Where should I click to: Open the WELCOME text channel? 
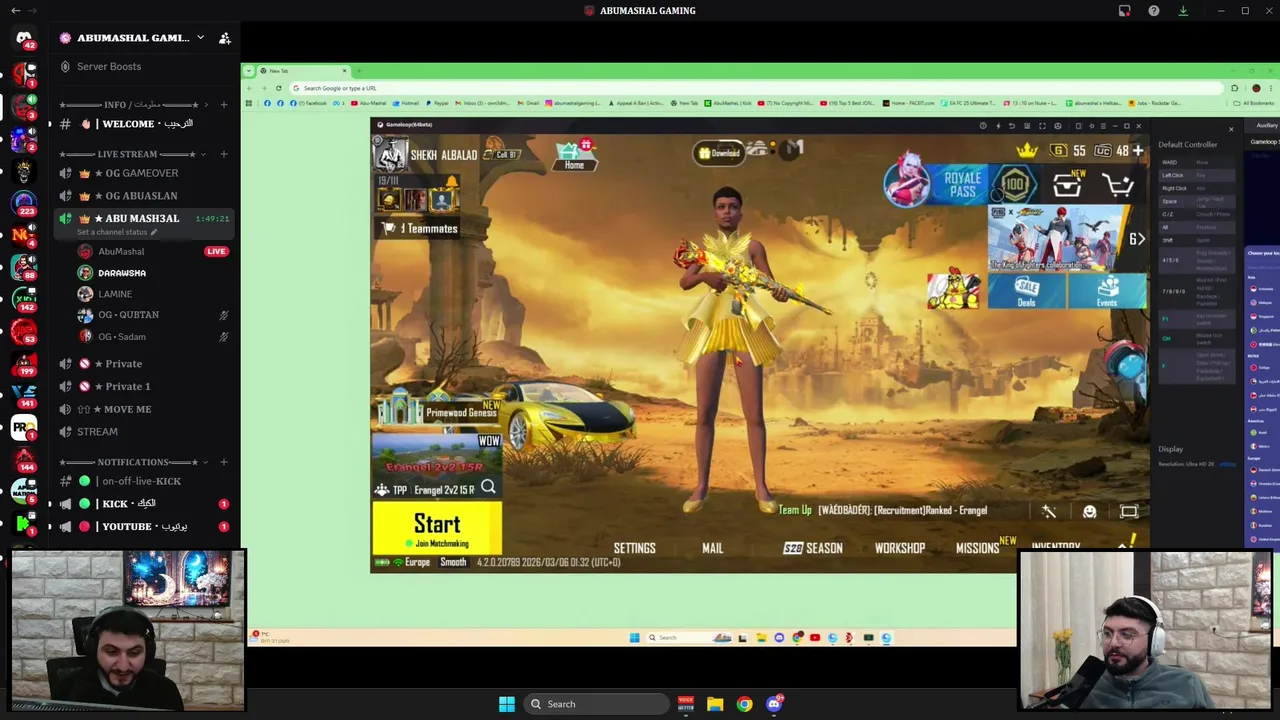click(145, 124)
